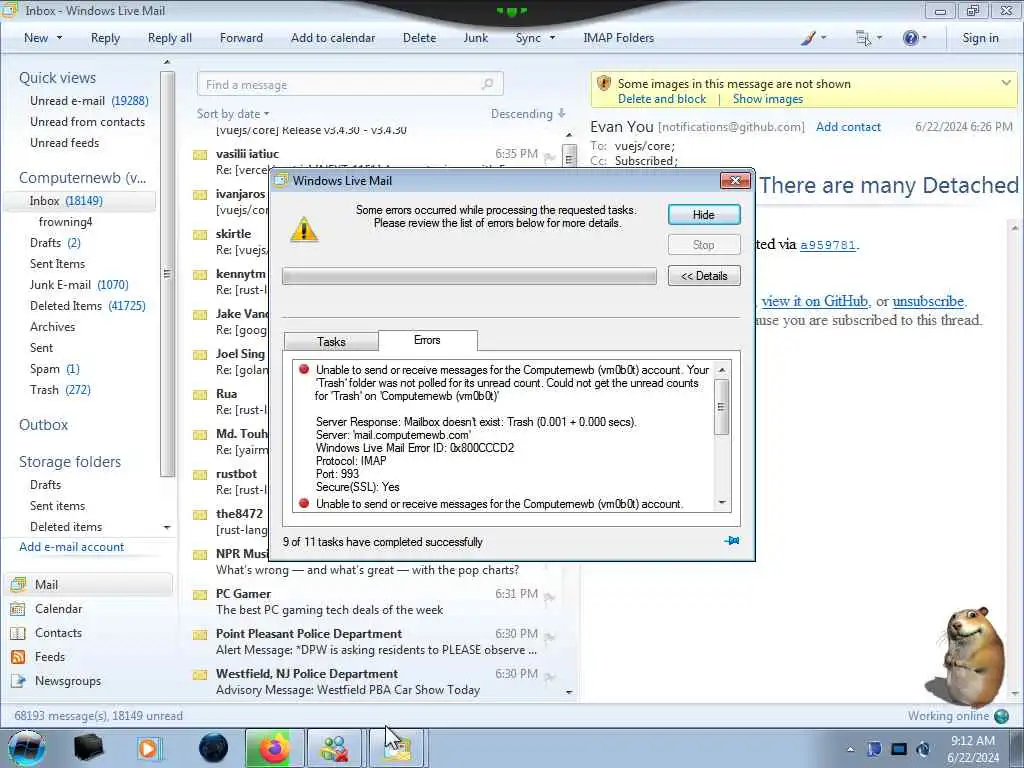
Task: Flag the PC Gamer message
Action: 549,596
